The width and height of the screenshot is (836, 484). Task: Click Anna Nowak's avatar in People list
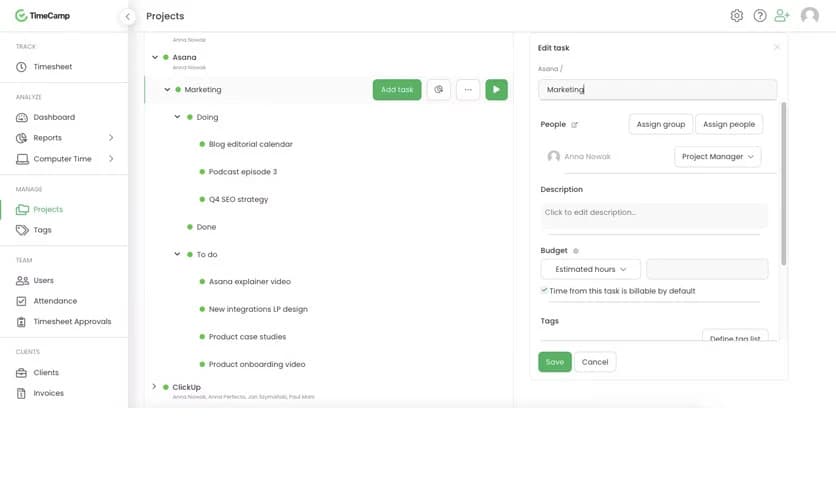[553, 156]
